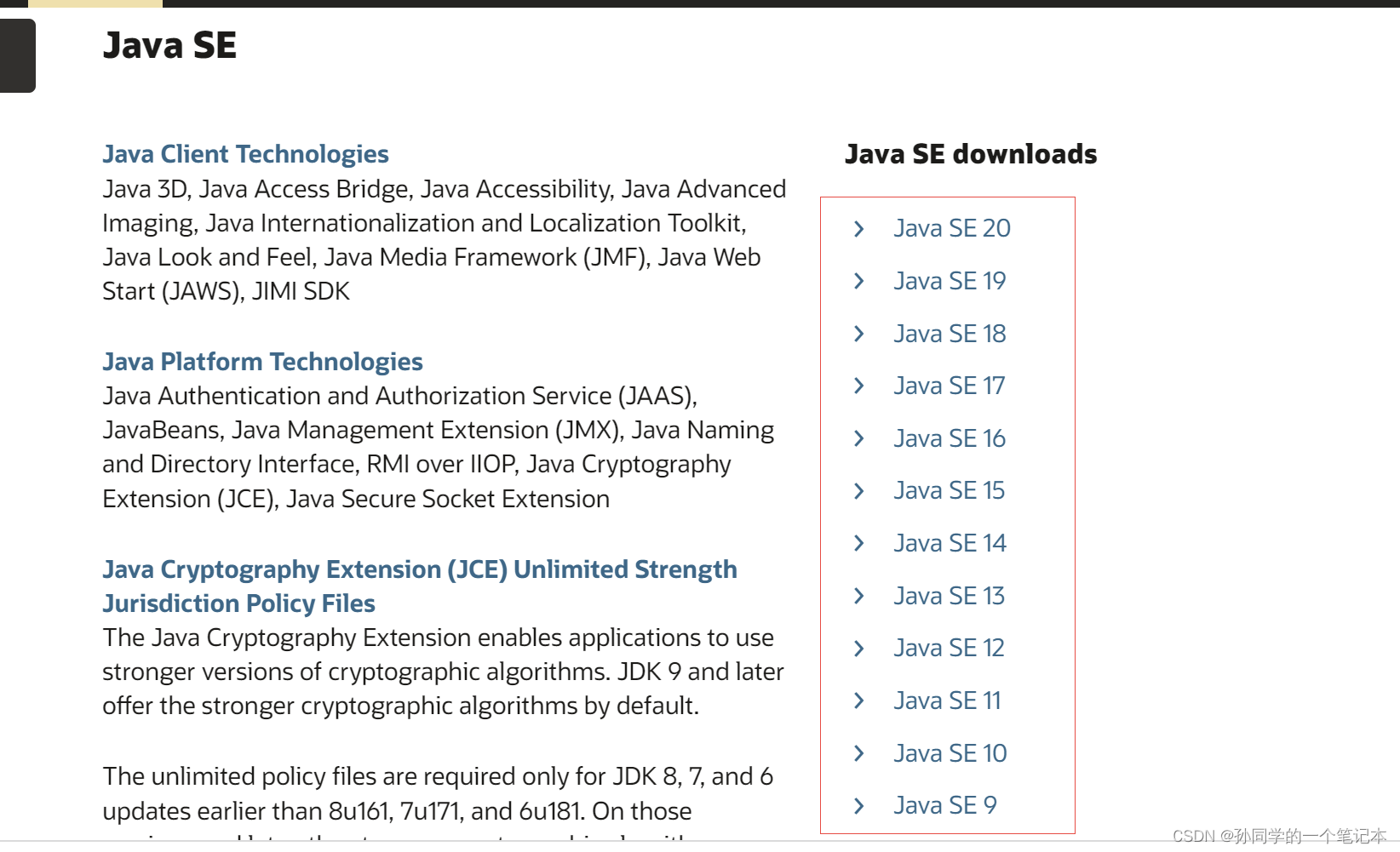Click the line mentioning Java 3D, Java Access Bridge

click(444, 189)
